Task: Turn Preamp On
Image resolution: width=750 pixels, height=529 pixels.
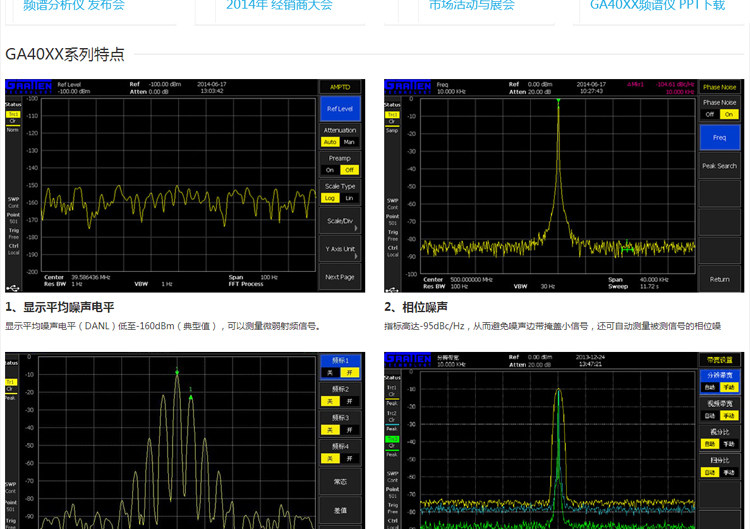Action: (330, 170)
